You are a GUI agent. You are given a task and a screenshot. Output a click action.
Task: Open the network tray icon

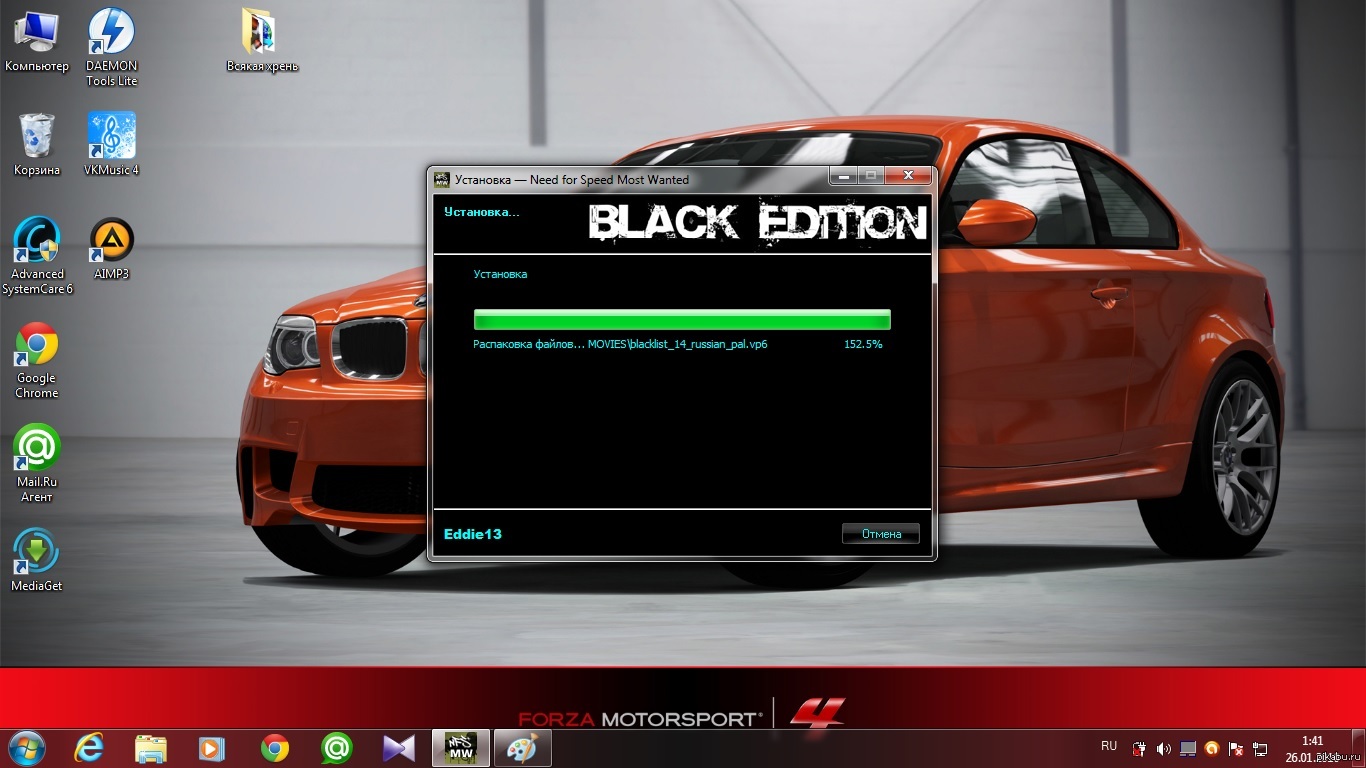(1260, 748)
